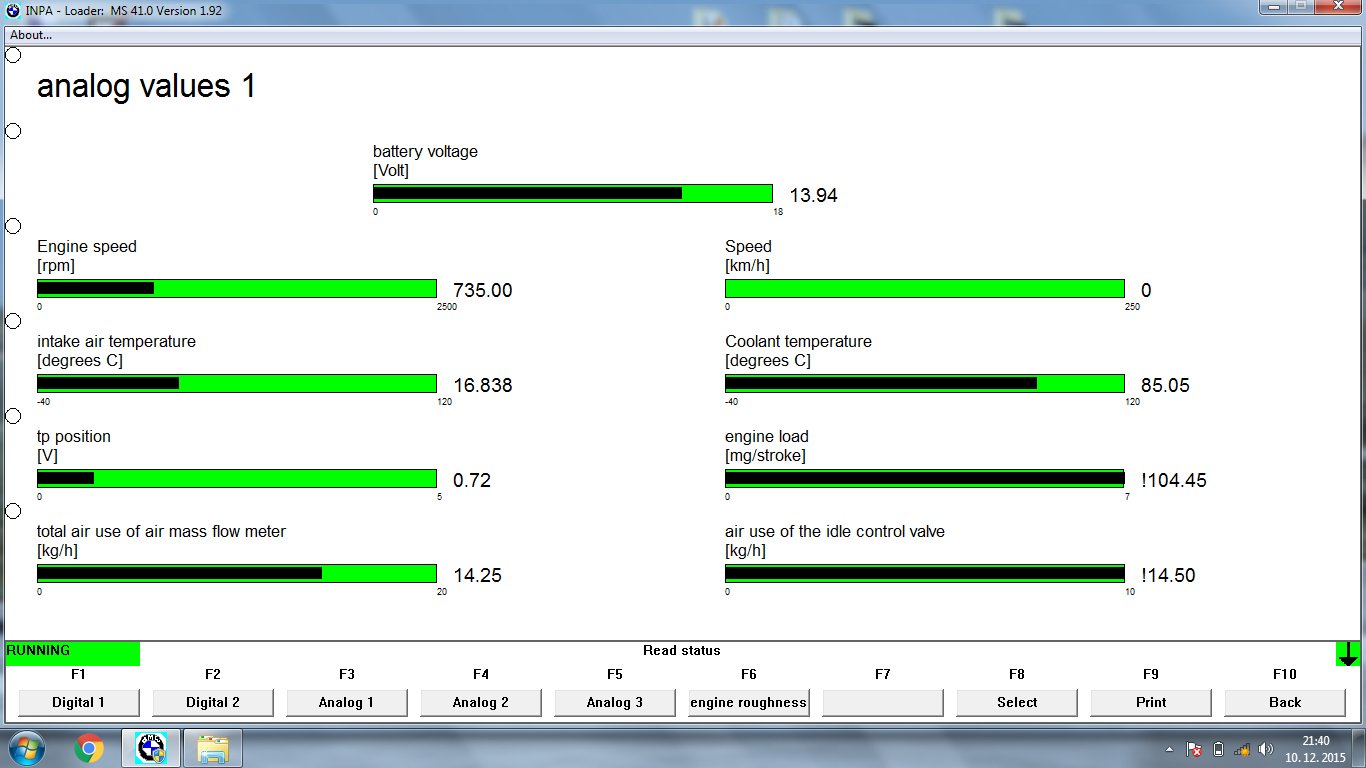Click the About... menu item
Screen dimensions: 1366x768
click(x=31, y=35)
